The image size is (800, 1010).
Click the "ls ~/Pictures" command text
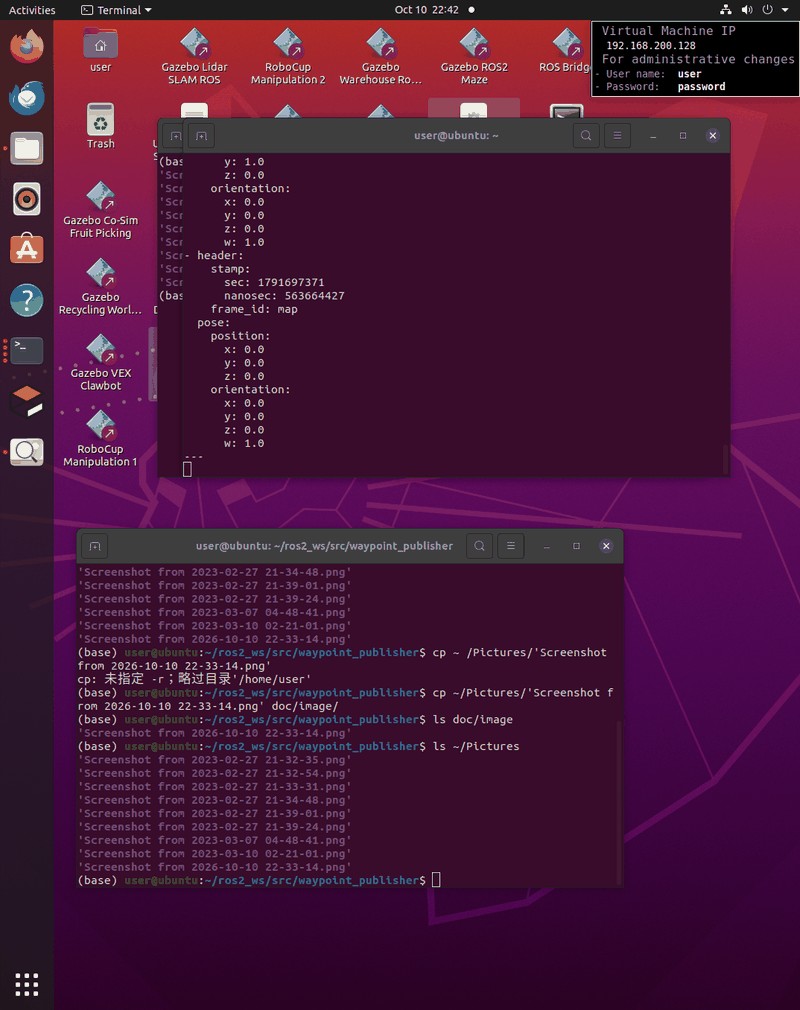pos(476,747)
